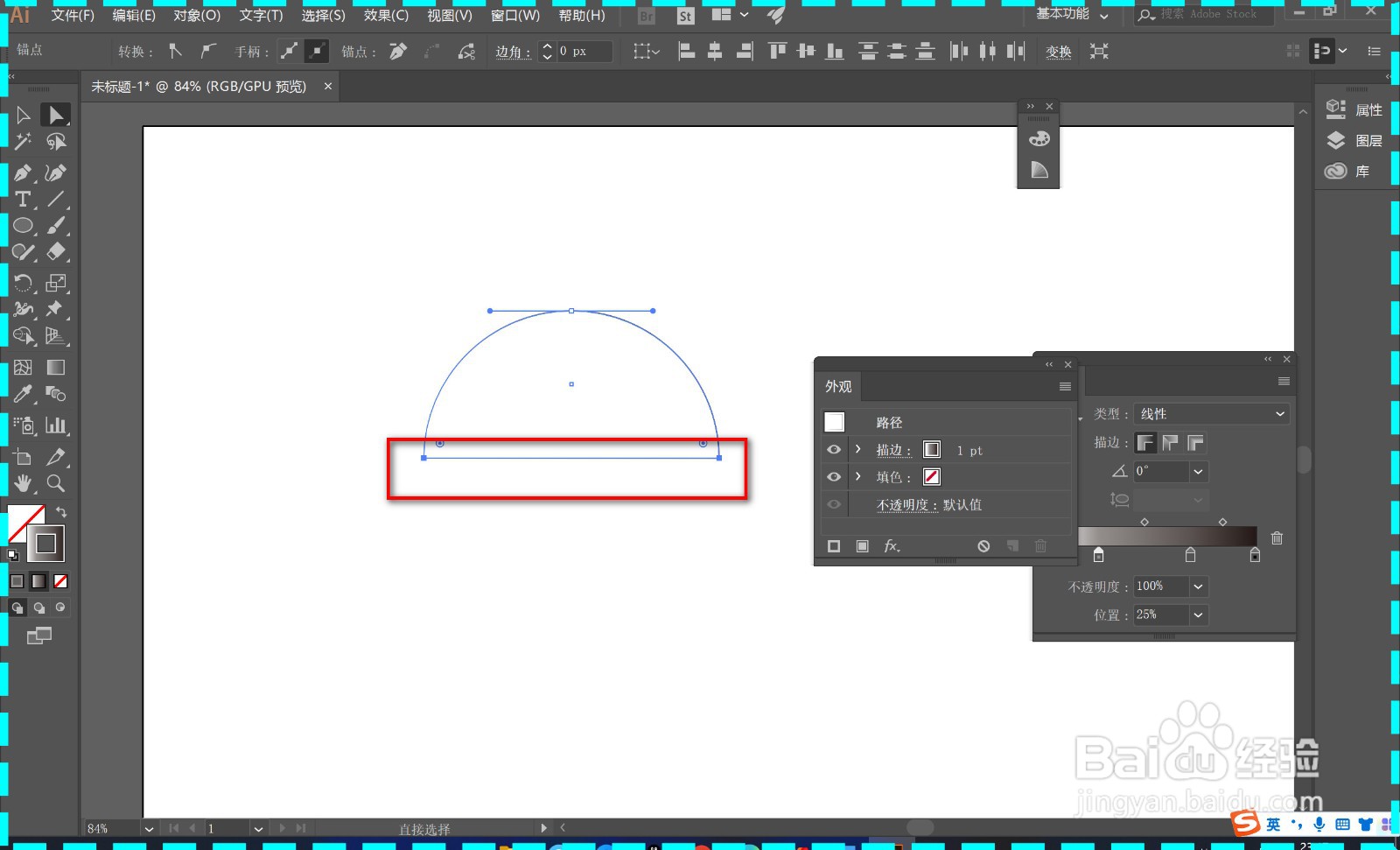Screen dimensions: 1400x850
Task: Click the 不透明度 link in Appearance
Action: [906, 505]
